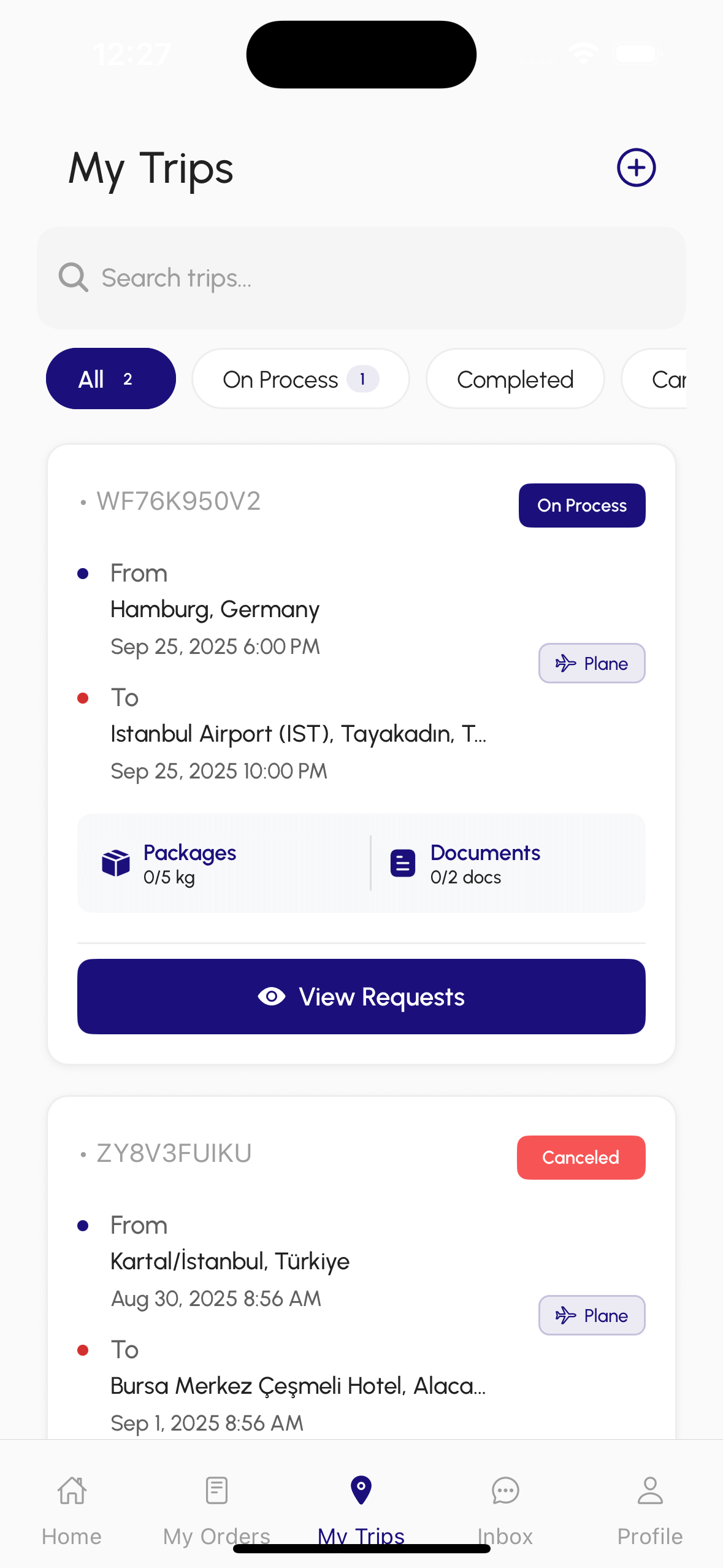Tap the search magnifier icon
Image resolution: width=723 pixels, height=1568 pixels.
click(x=74, y=277)
